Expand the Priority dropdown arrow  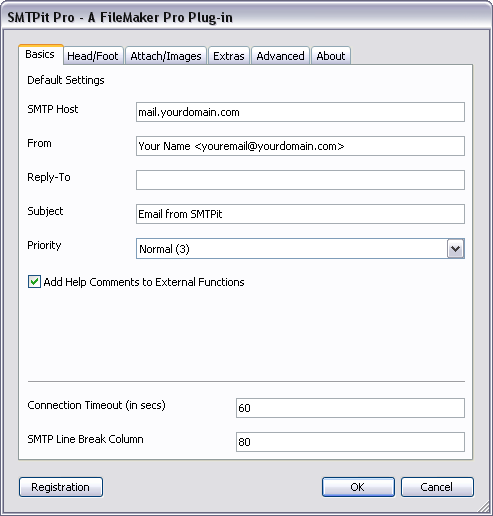[455, 249]
